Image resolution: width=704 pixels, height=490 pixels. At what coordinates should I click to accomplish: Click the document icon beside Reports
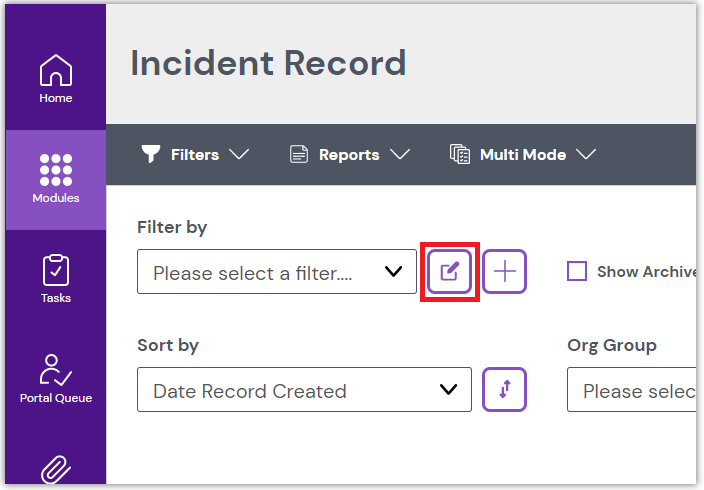coord(298,154)
